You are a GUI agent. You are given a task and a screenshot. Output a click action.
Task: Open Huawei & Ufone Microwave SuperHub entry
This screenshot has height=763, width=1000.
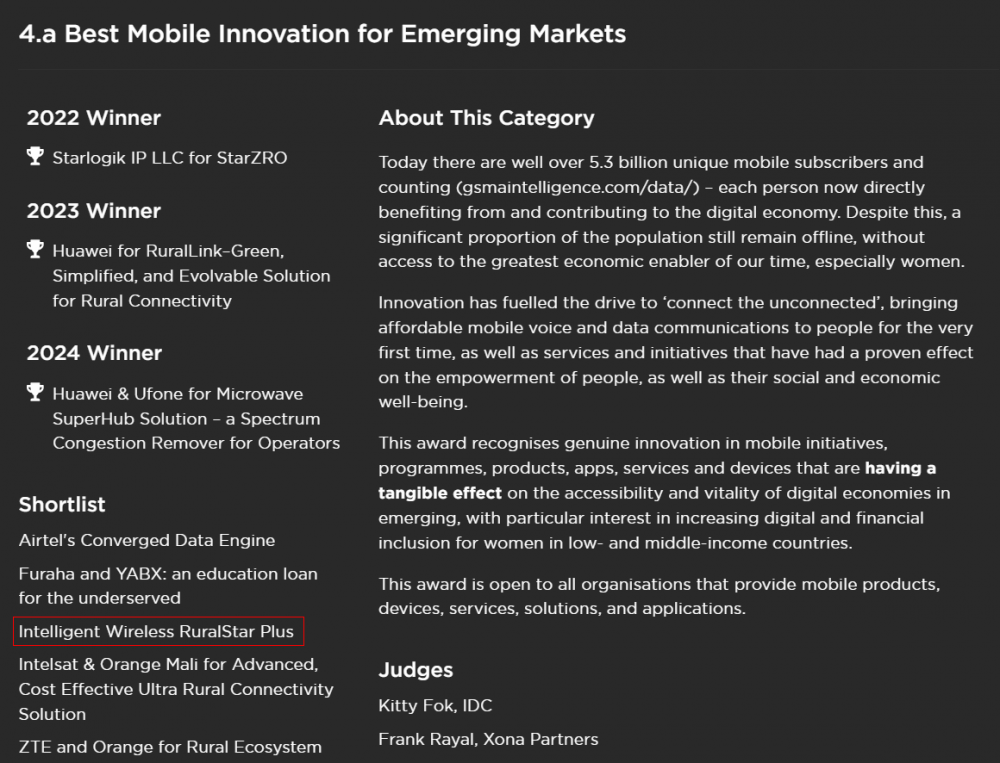[196, 419]
